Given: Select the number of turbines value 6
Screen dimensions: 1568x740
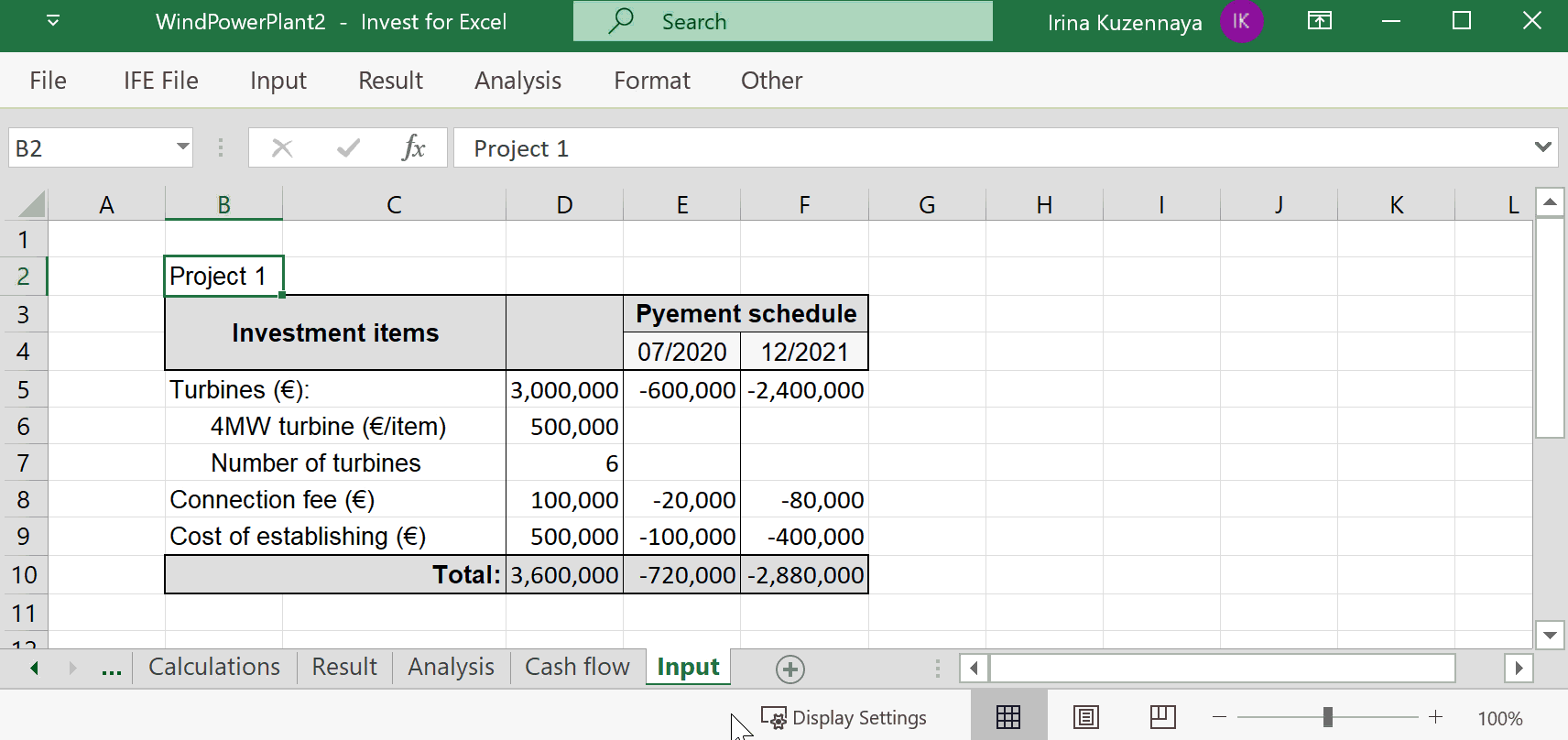Looking at the screenshot, I should click(x=564, y=462).
